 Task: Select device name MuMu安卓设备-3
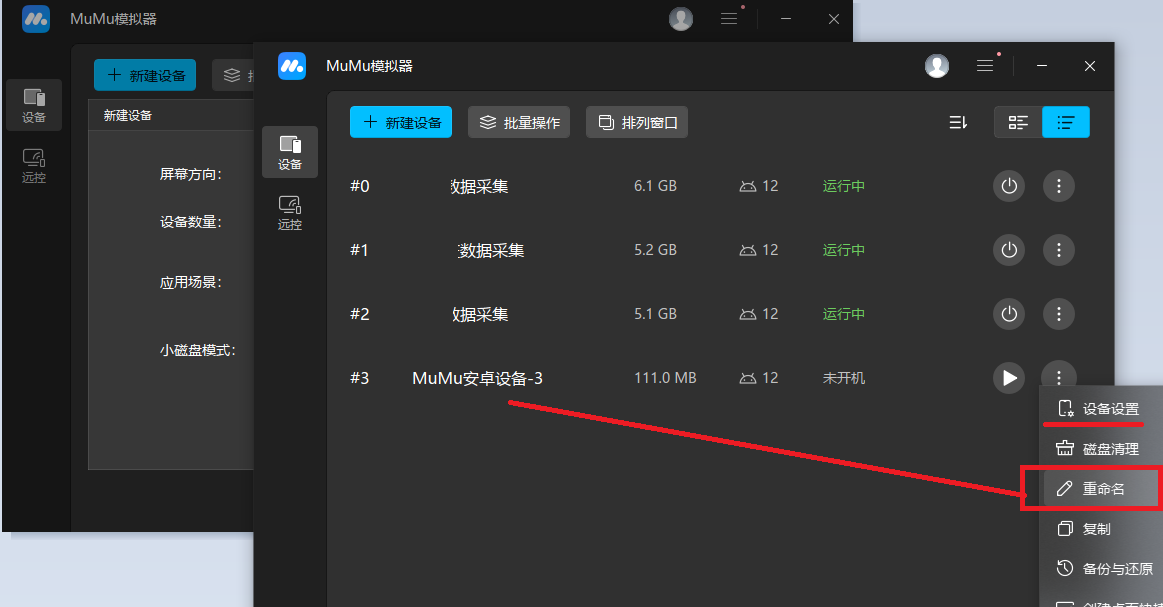pyautogui.click(x=477, y=378)
